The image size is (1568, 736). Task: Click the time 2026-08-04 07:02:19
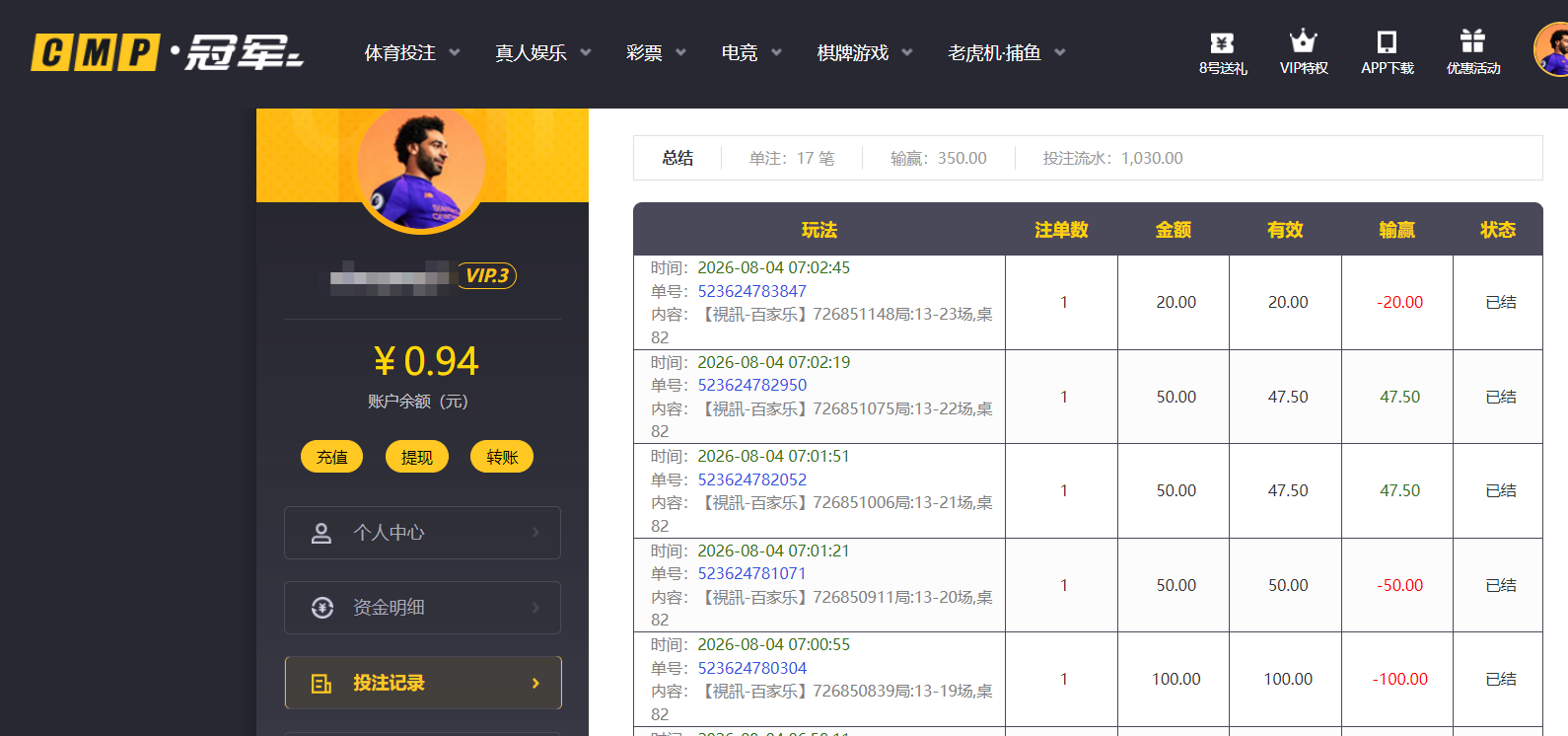coord(774,362)
